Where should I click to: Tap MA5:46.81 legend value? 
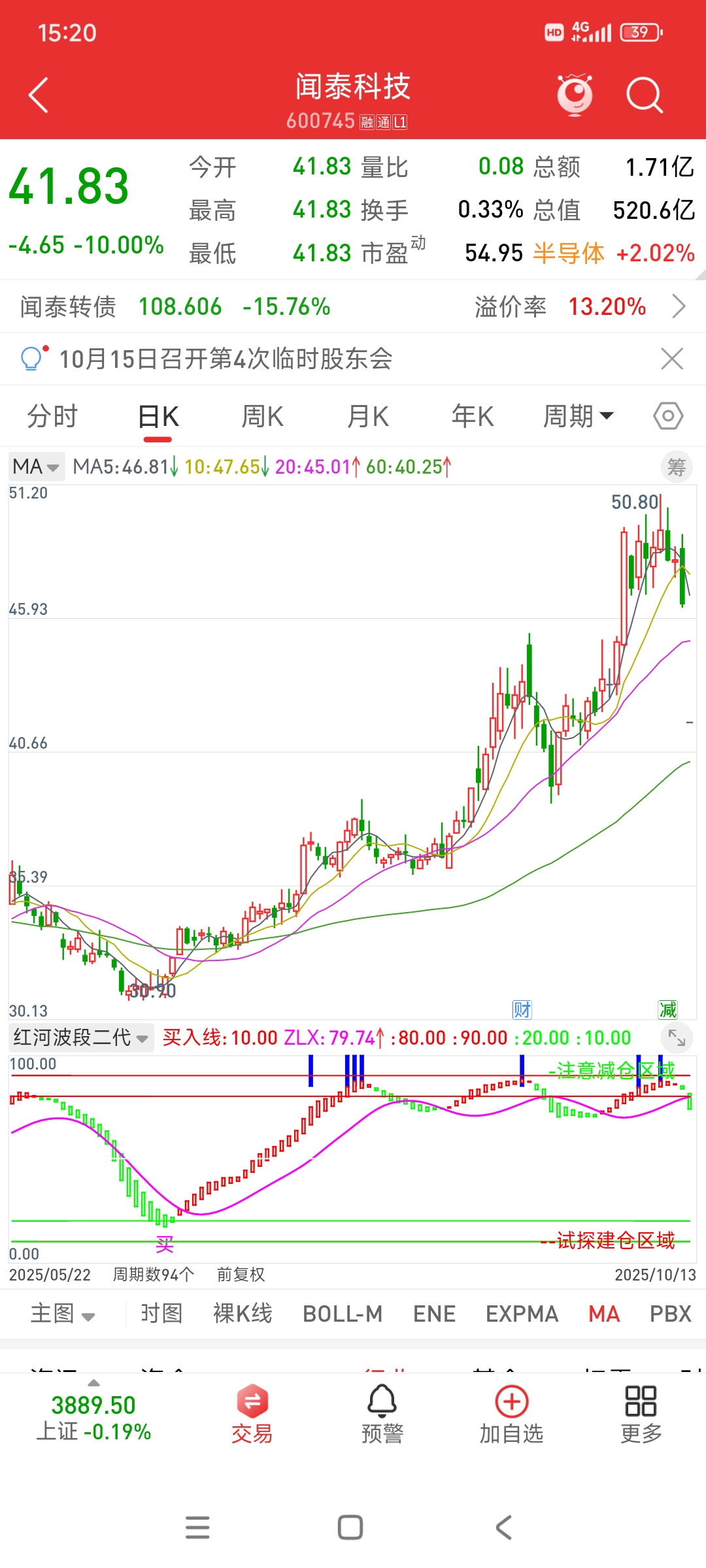click(x=125, y=467)
